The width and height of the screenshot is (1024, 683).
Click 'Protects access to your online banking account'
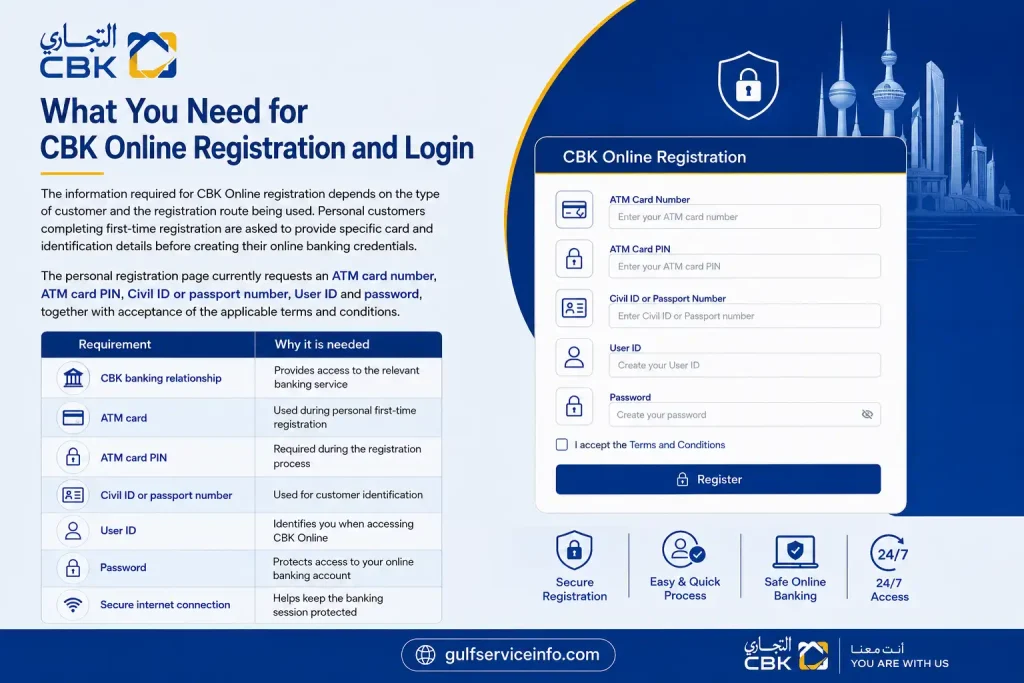tap(343, 568)
